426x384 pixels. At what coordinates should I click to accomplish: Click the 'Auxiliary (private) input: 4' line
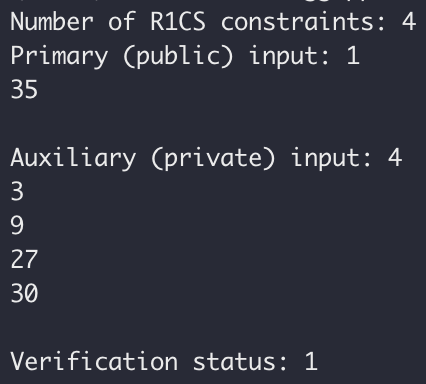206,158
